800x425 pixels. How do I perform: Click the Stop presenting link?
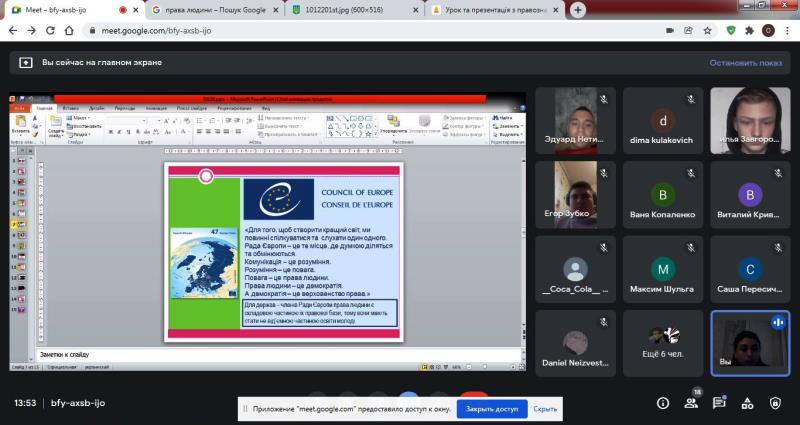point(745,62)
